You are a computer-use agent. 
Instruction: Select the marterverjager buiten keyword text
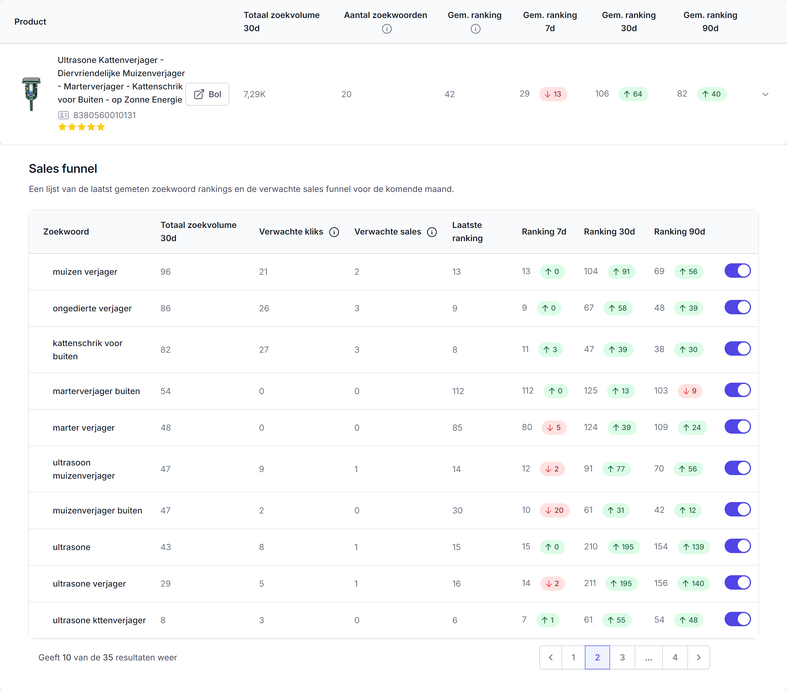[x=96, y=391]
